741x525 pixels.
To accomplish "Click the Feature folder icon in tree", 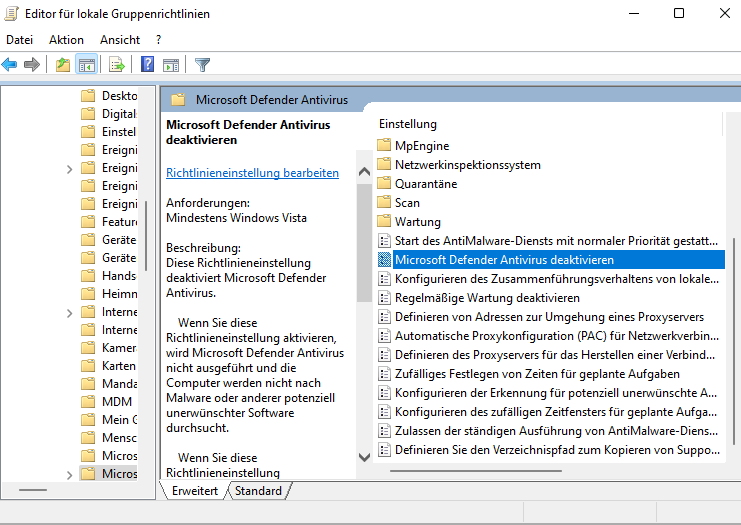I will tap(88, 222).
